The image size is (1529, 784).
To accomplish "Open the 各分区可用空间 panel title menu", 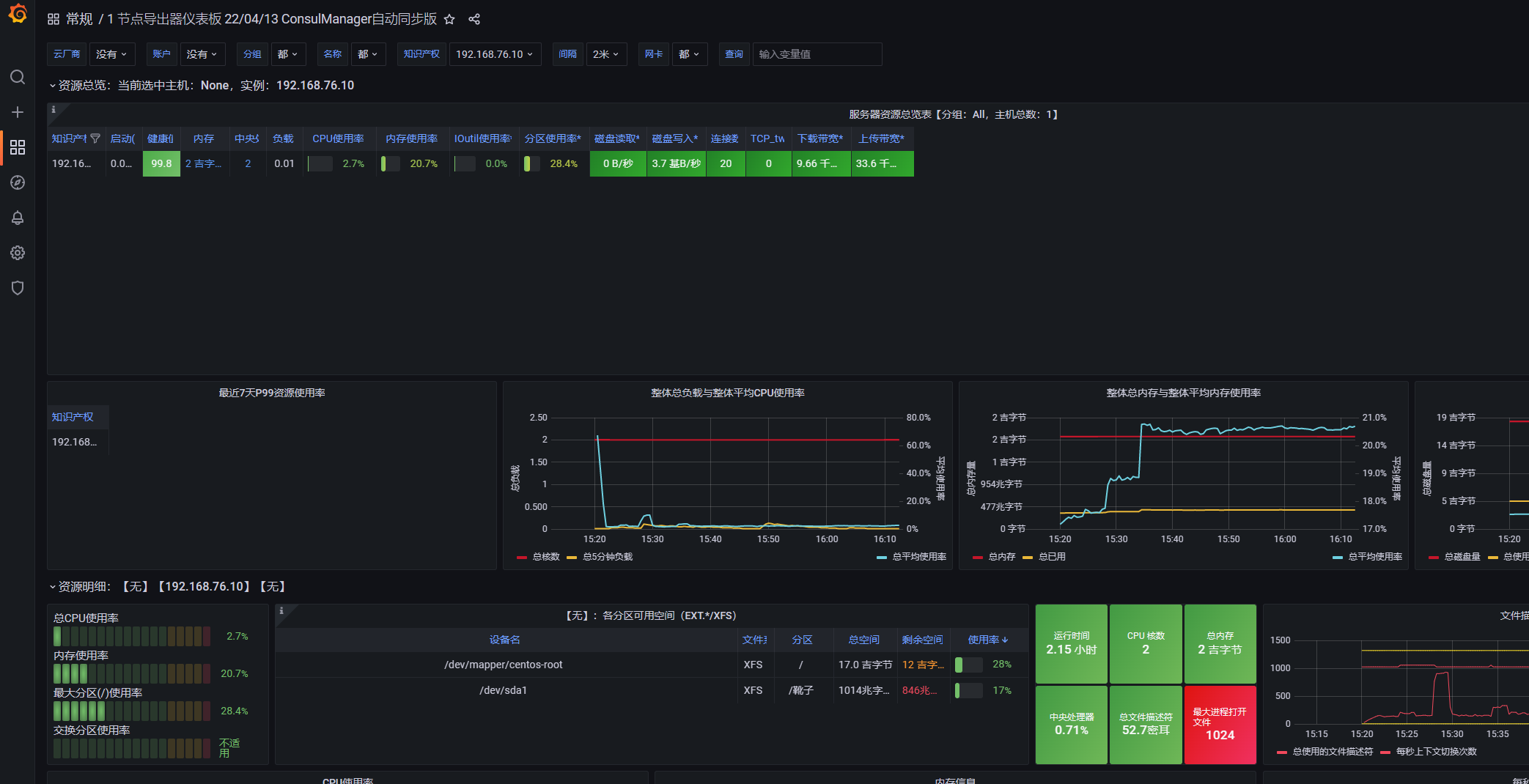I will 650,615.
